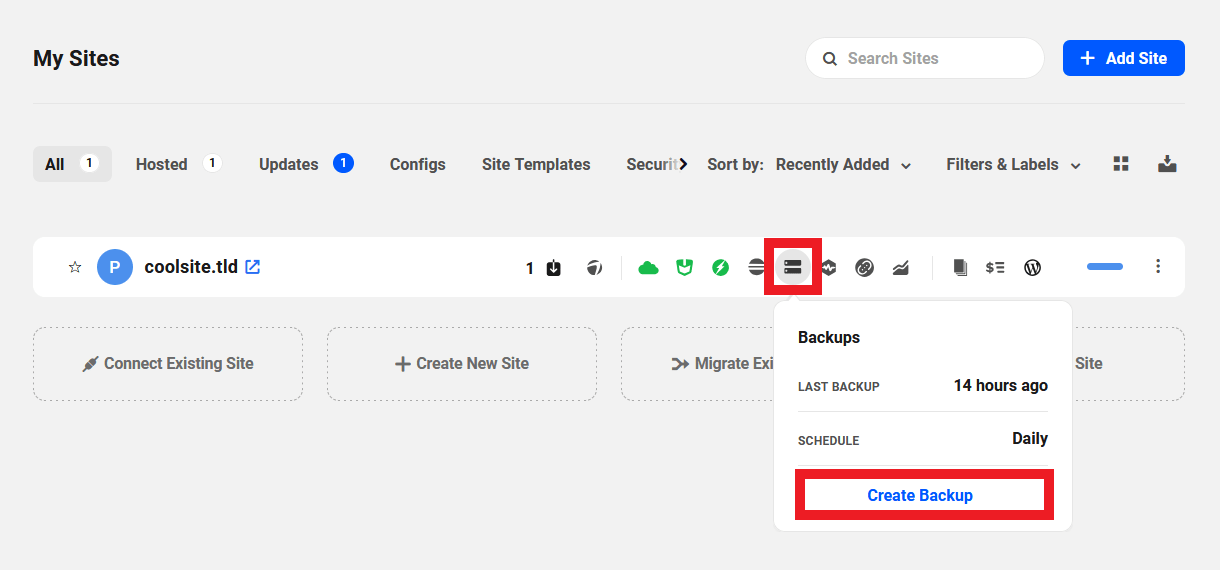The image size is (1220, 570).
Task: Open the Configs tab
Action: [x=418, y=164]
